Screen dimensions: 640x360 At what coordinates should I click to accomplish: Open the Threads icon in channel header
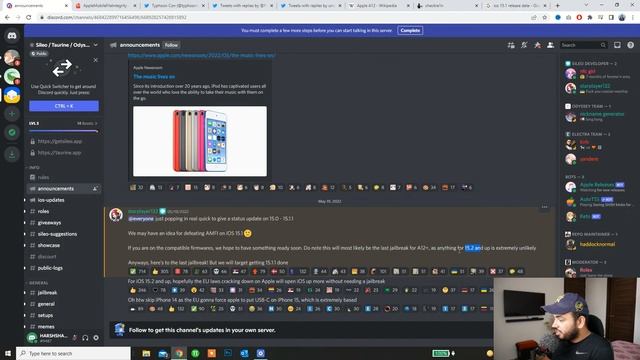coord(511,45)
